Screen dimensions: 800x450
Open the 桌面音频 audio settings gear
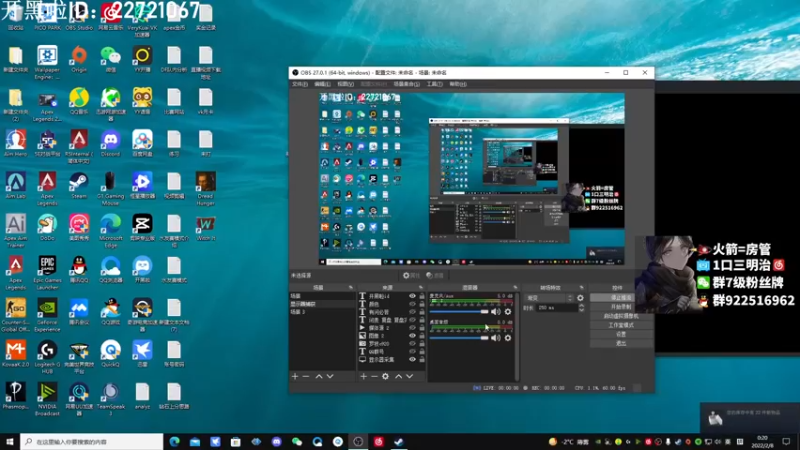508,338
